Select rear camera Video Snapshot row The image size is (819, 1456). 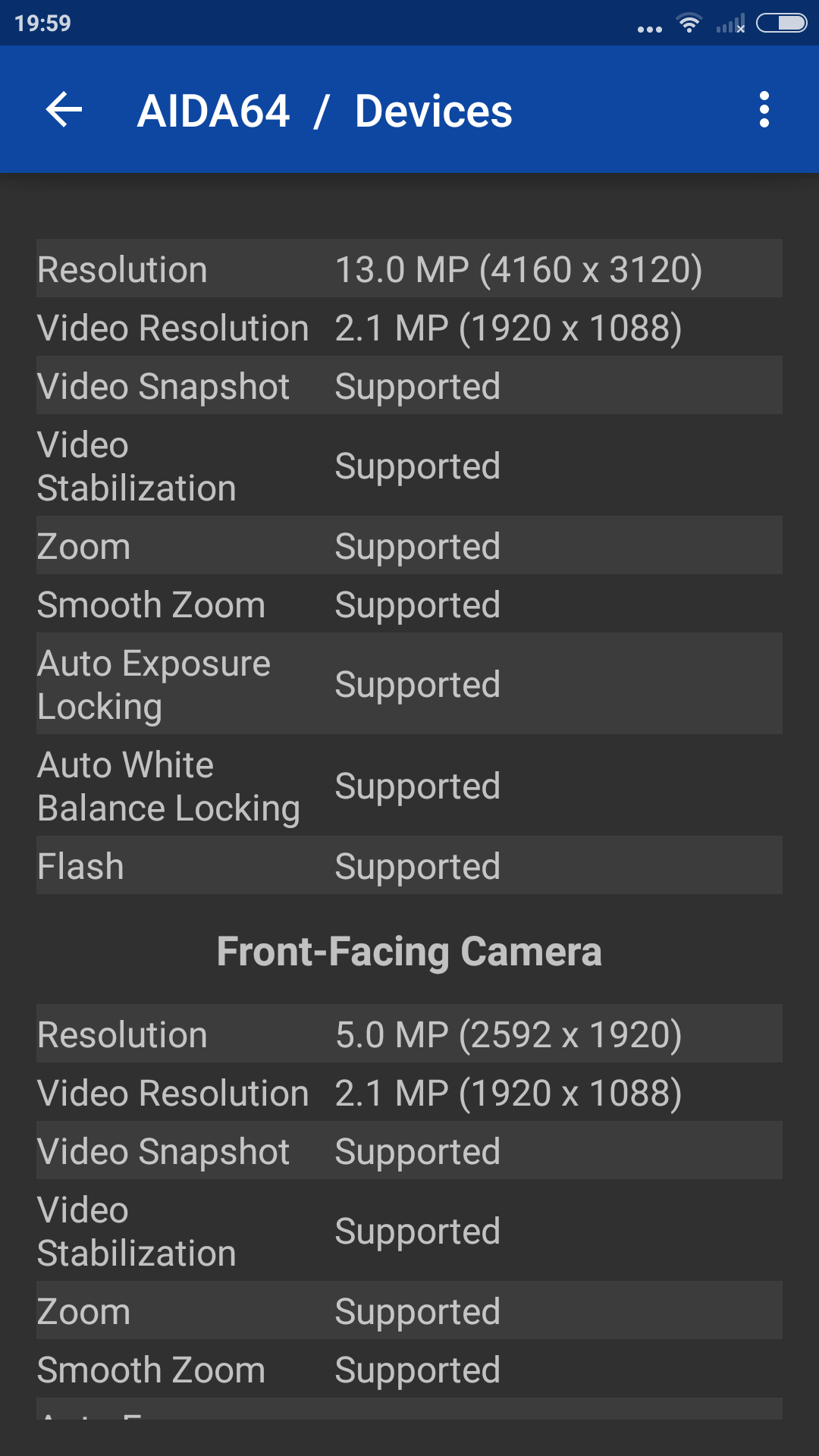point(409,386)
